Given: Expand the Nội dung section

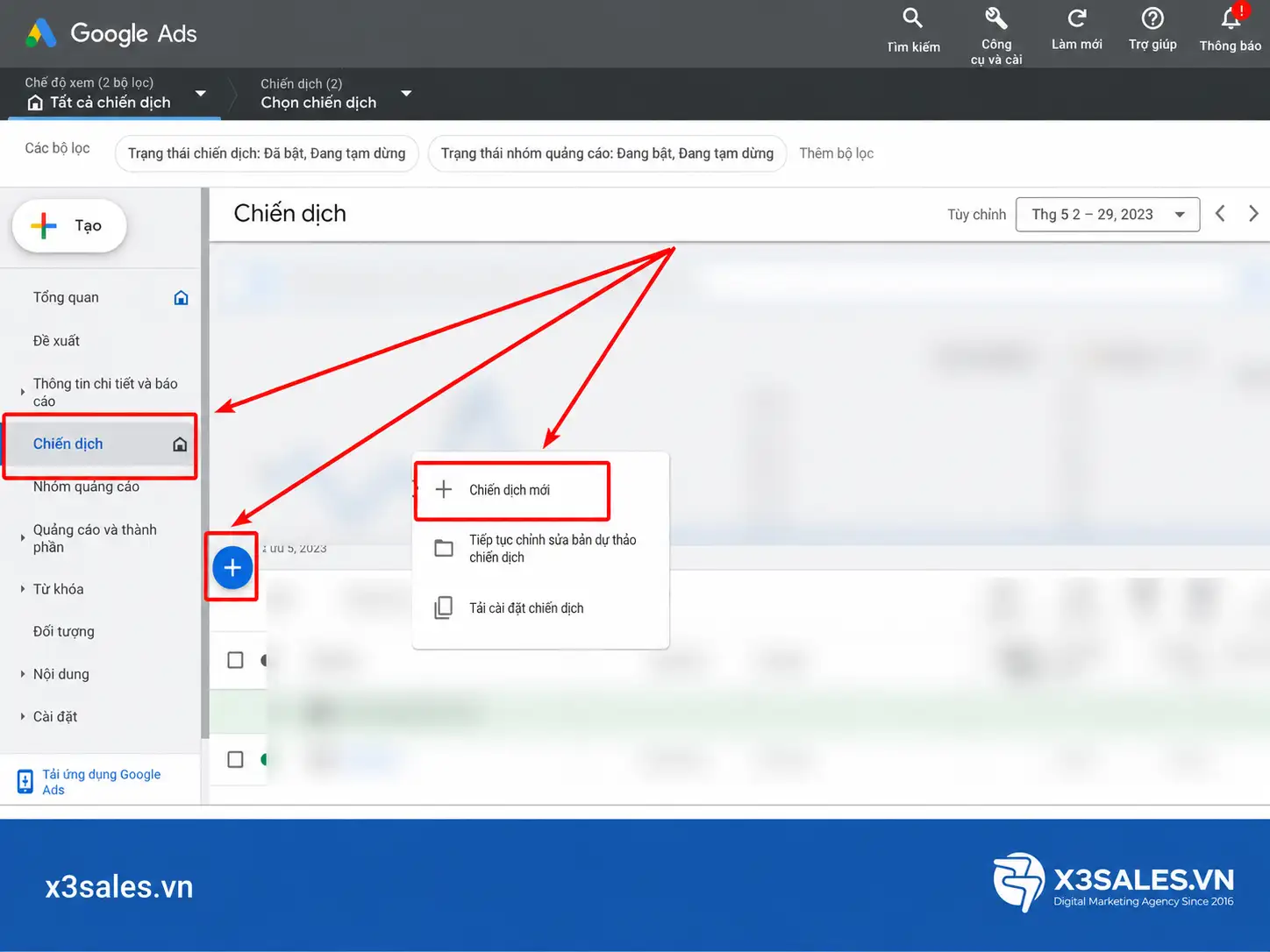Looking at the screenshot, I should pyautogui.click(x=23, y=674).
